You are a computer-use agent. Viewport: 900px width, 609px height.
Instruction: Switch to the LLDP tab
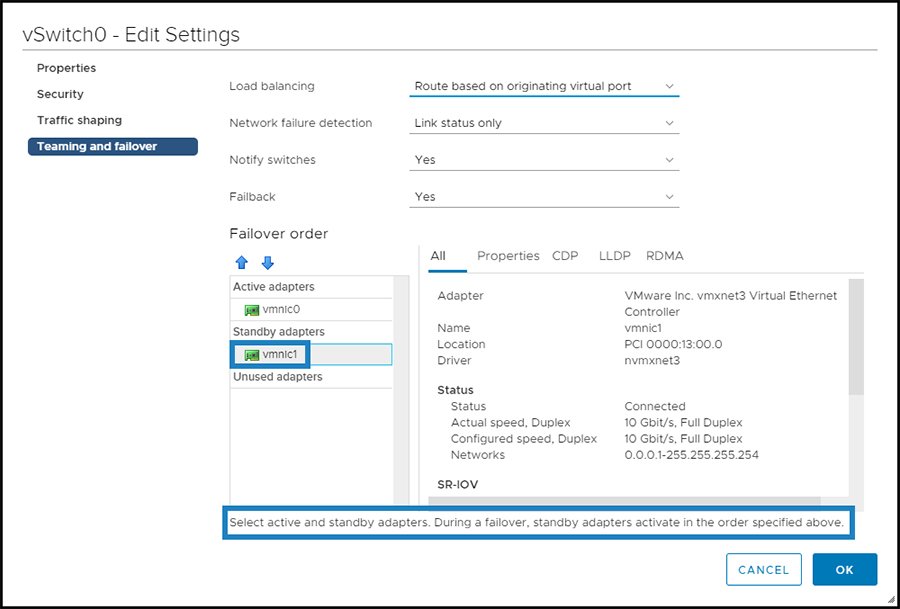(x=613, y=256)
